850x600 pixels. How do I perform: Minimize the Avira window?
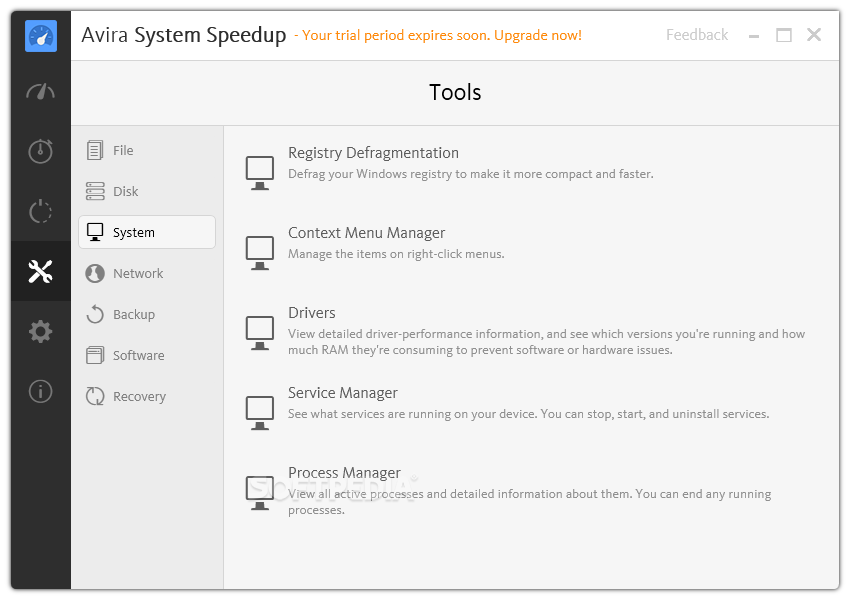(754, 36)
